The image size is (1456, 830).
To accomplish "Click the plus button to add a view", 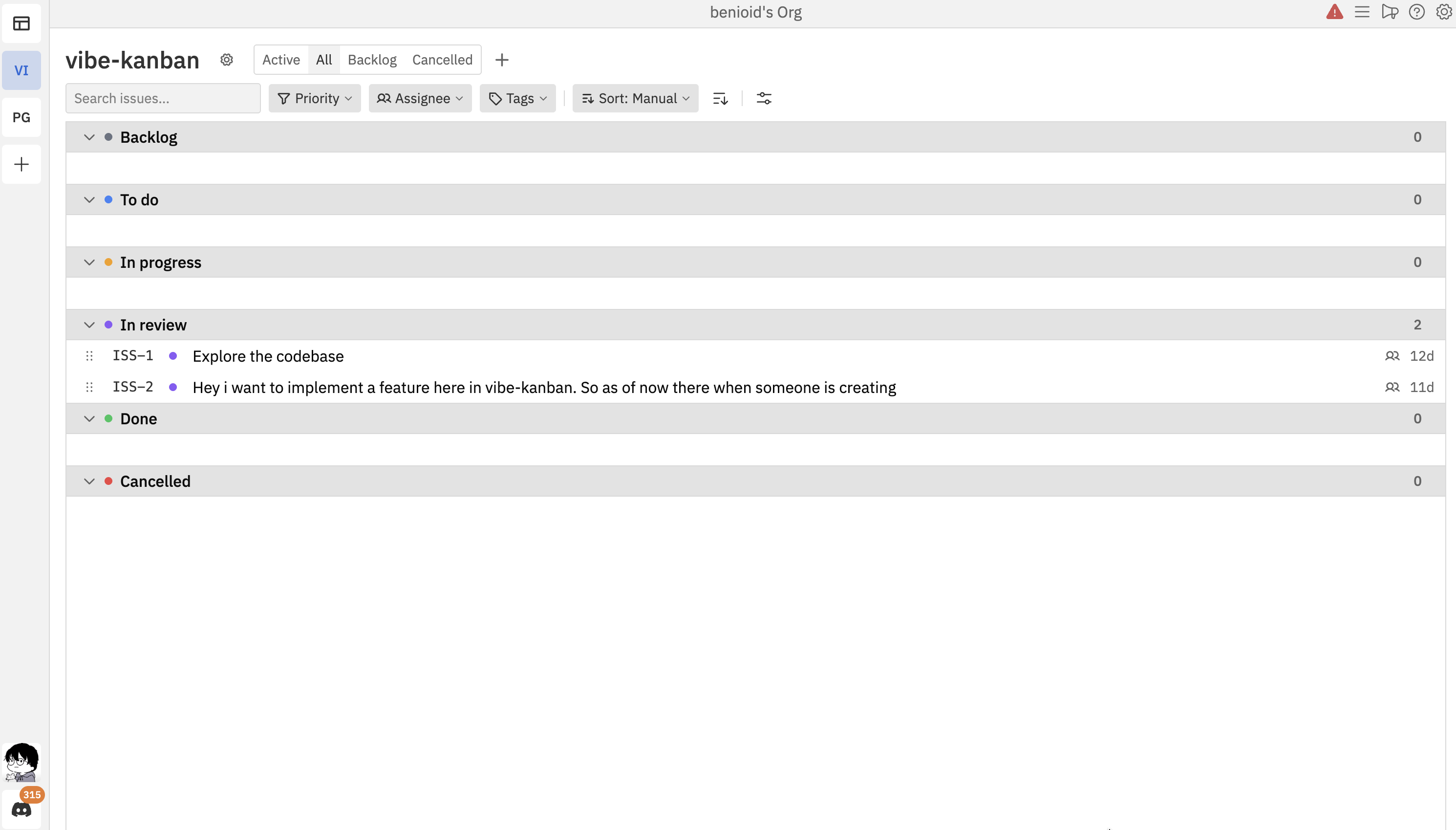I will [x=501, y=59].
